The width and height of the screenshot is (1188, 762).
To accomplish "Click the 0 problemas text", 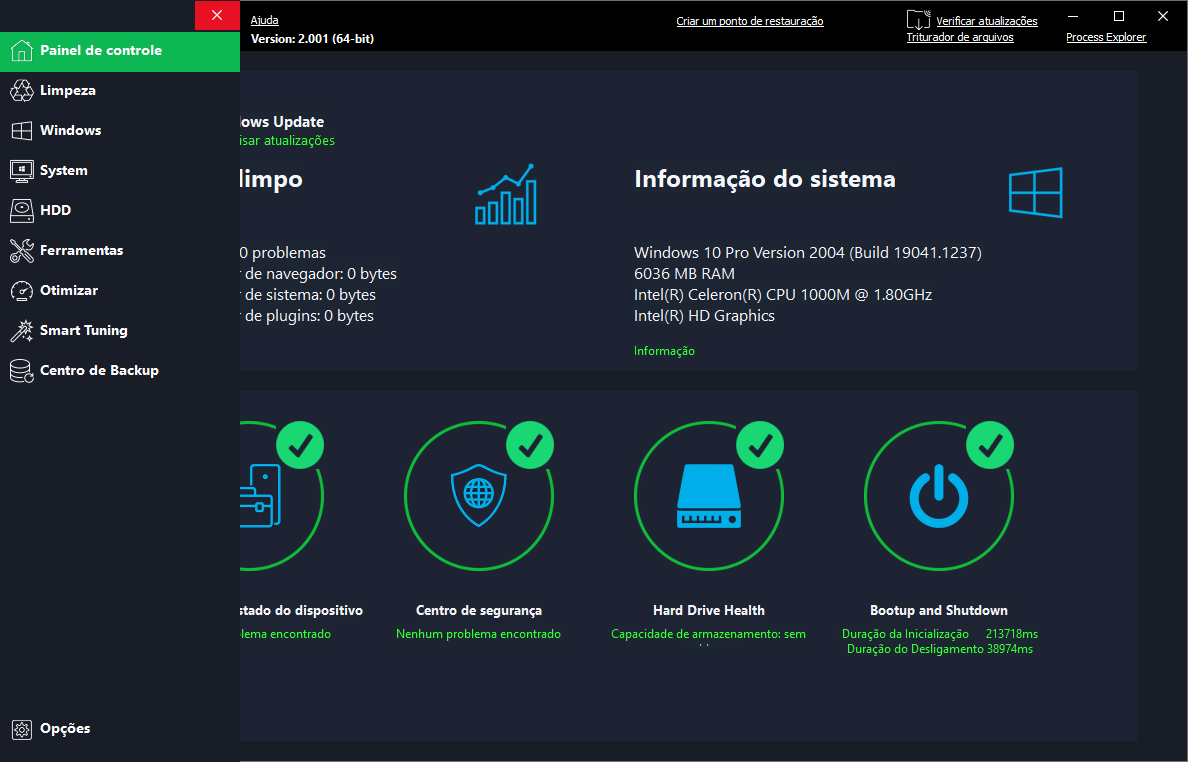I will click(283, 253).
